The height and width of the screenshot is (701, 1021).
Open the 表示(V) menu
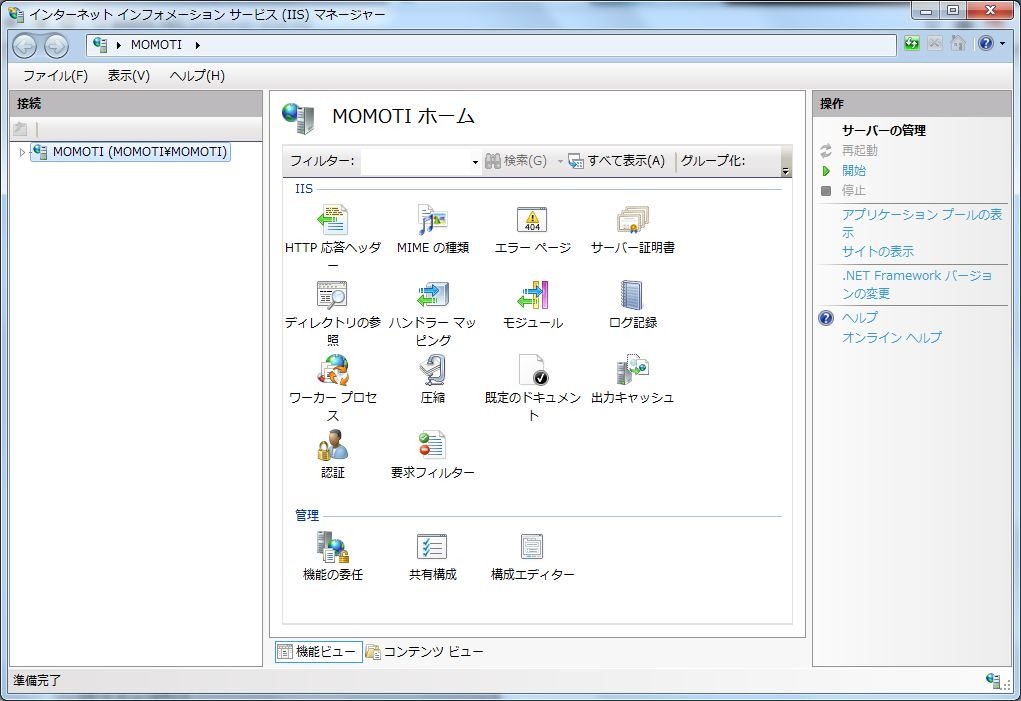pos(128,76)
